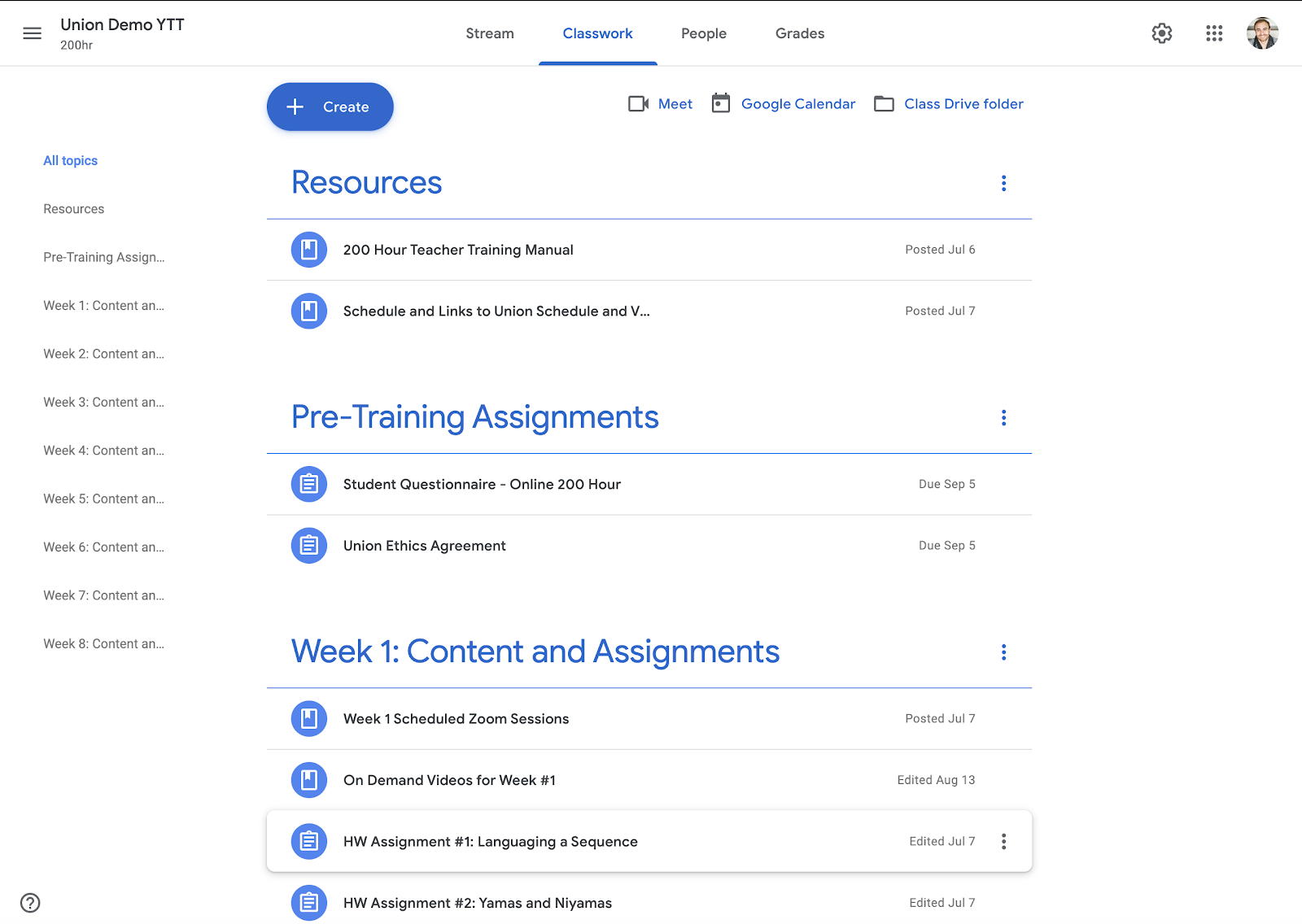
Task: Click Posted Jul 6 date label
Action: click(940, 250)
